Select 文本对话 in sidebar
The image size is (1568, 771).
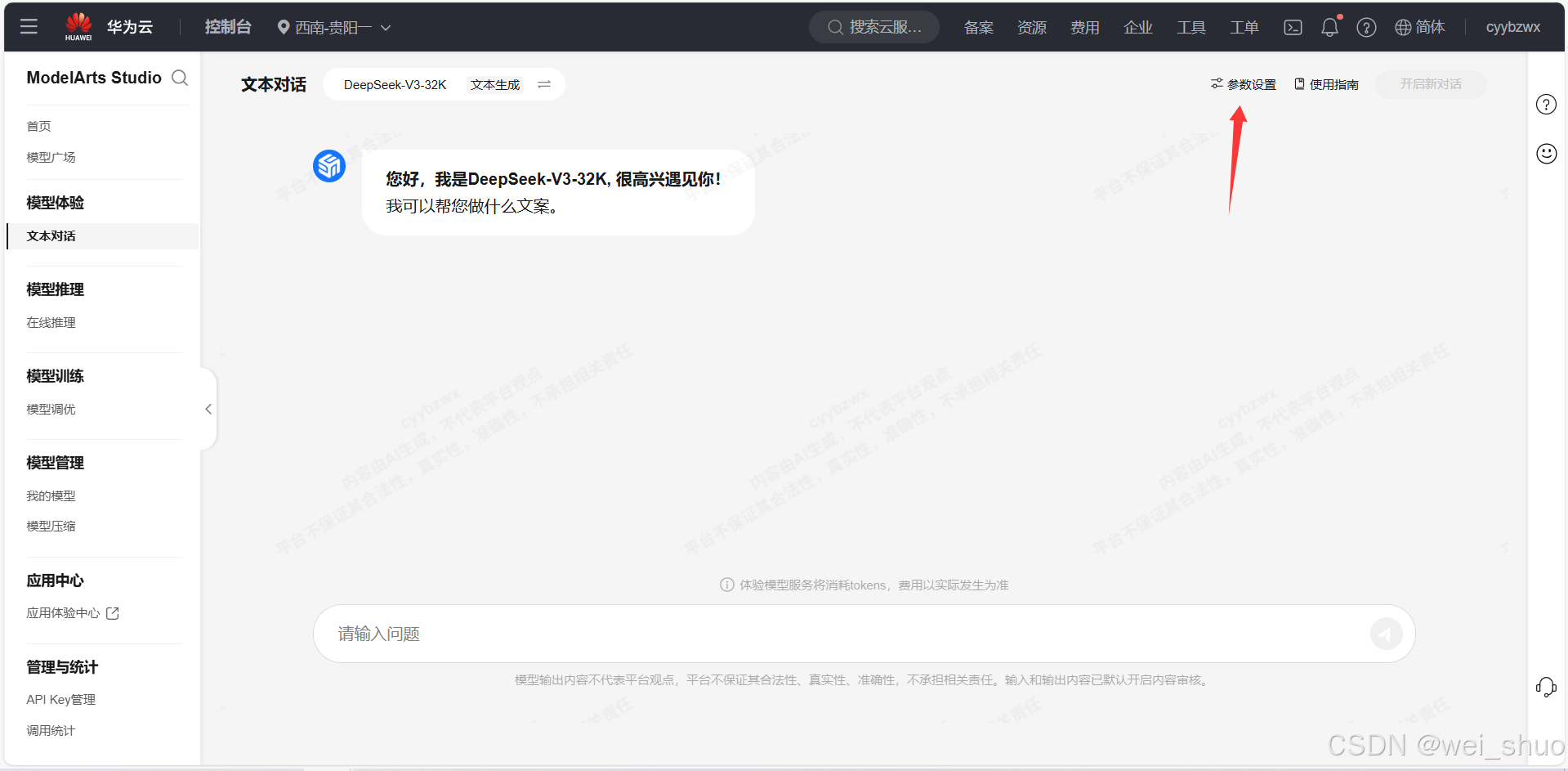(103, 236)
